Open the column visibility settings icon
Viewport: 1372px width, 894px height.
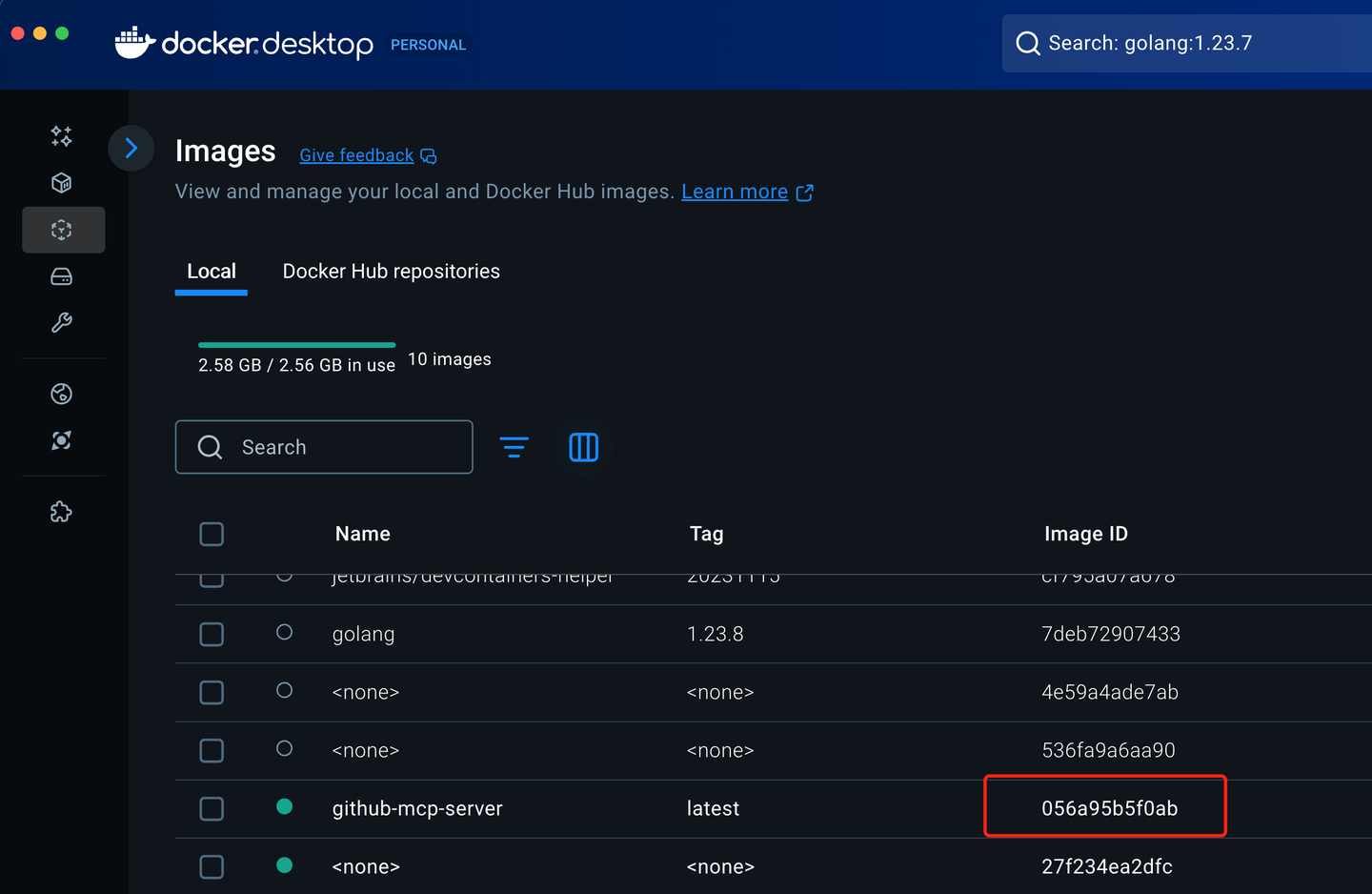[583, 447]
